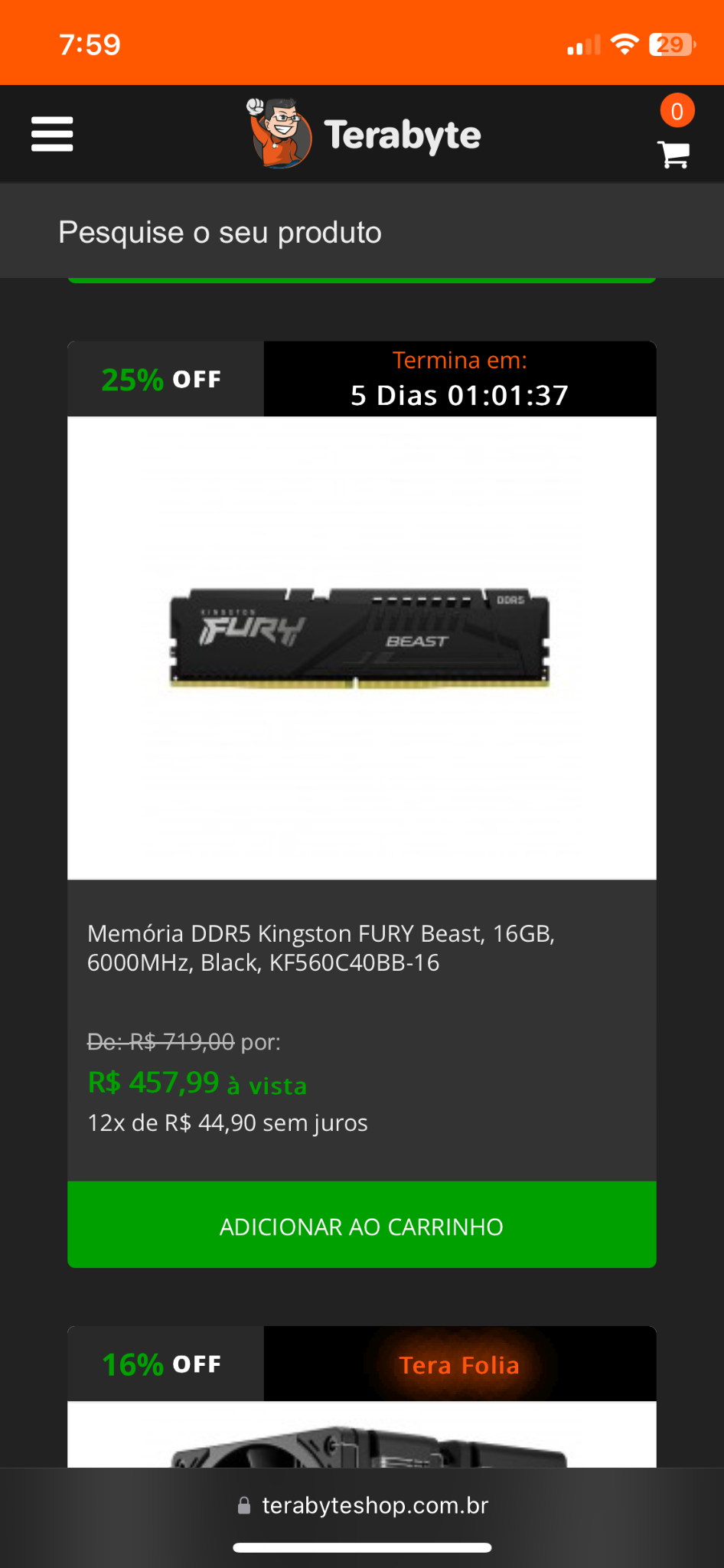The width and height of the screenshot is (724, 1568).
Task: Tap the 25% OFF discount badge
Action: tap(161, 380)
